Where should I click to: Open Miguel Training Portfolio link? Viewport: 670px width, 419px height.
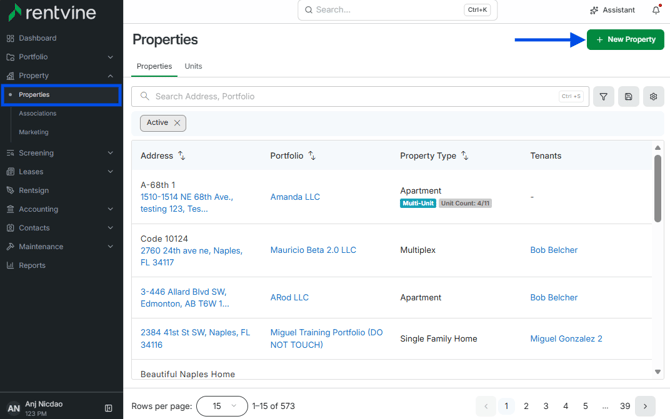pyautogui.click(x=326, y=339)
